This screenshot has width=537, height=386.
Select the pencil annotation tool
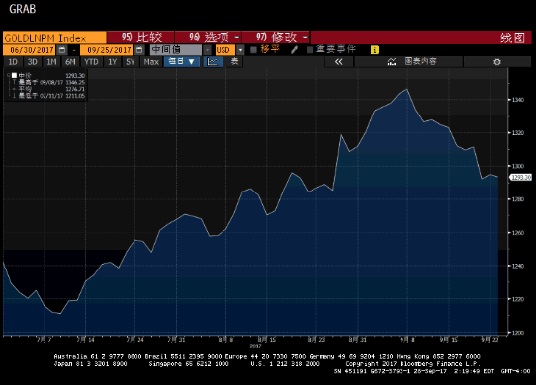[x=294, y=50]
